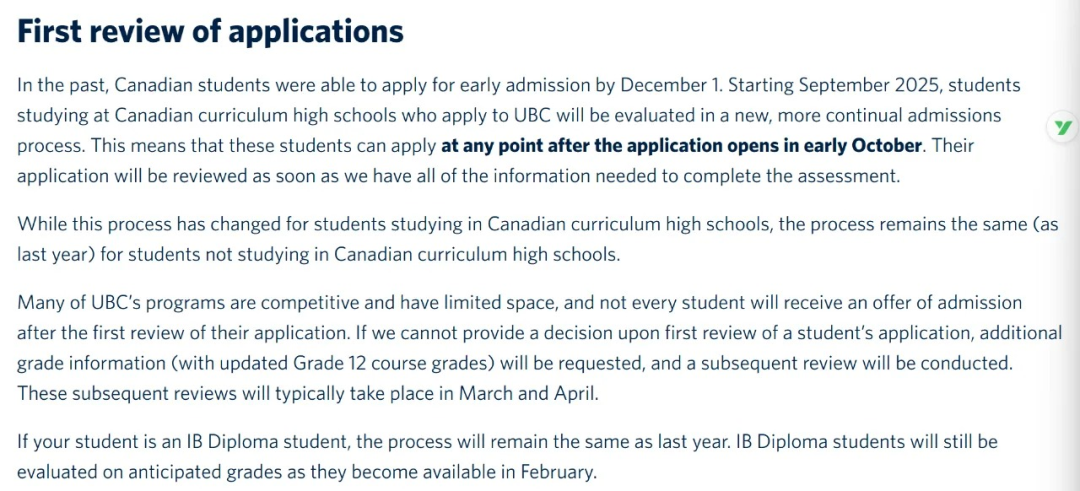The image size is (1080, 491).
Task: Click the text "(as last year)"
Action: (x=1040, y=224)
